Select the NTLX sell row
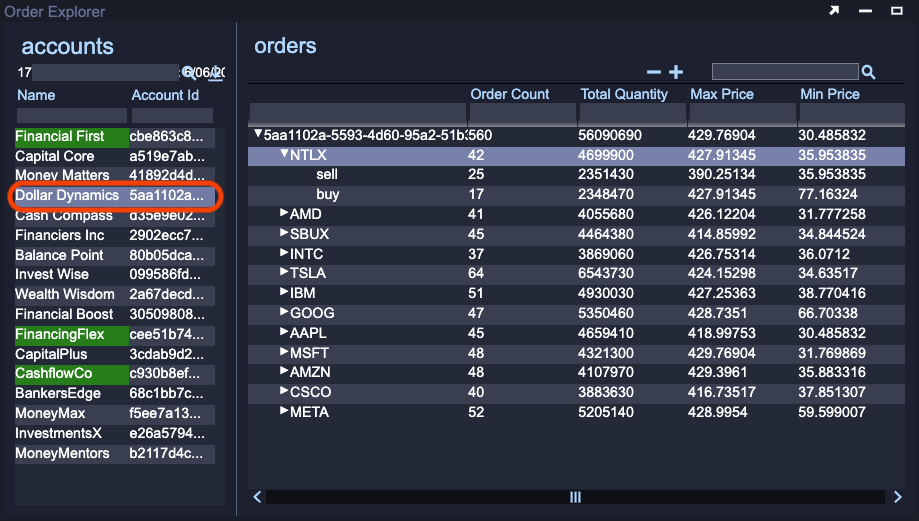 (327, 175)
